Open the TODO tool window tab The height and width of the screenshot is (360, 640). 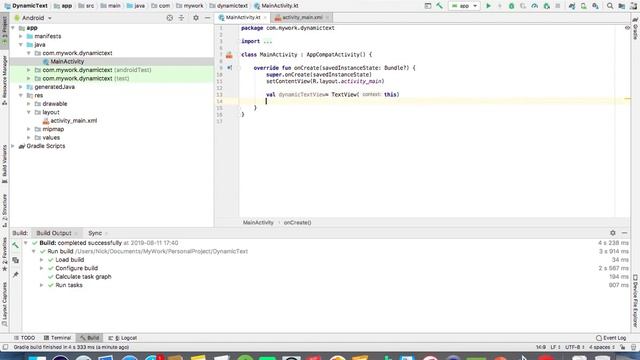(x=24, y=338)
